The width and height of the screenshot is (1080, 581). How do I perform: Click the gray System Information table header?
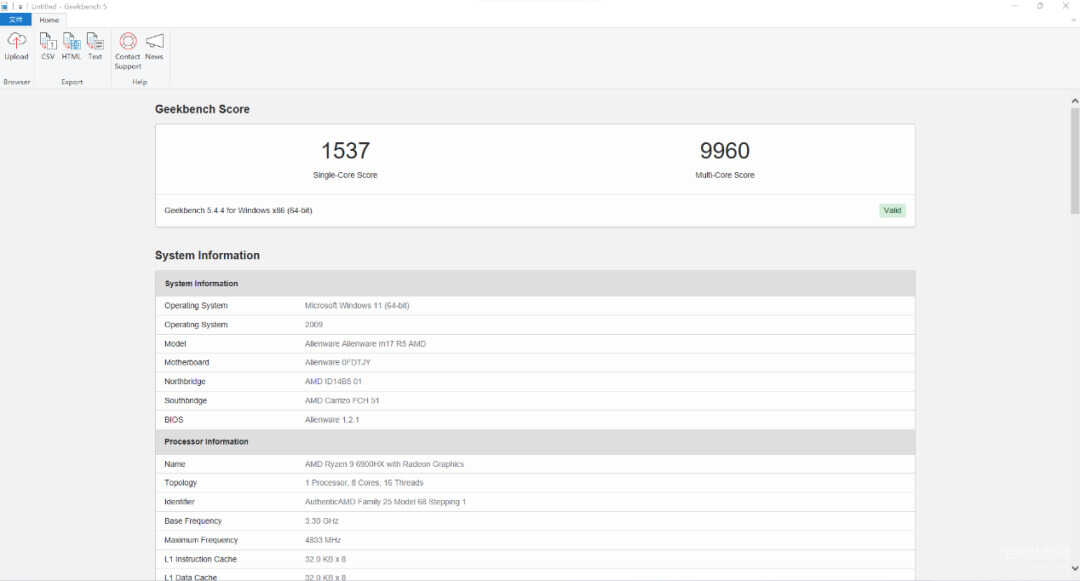pyautogui.click(x=535, y=284)
